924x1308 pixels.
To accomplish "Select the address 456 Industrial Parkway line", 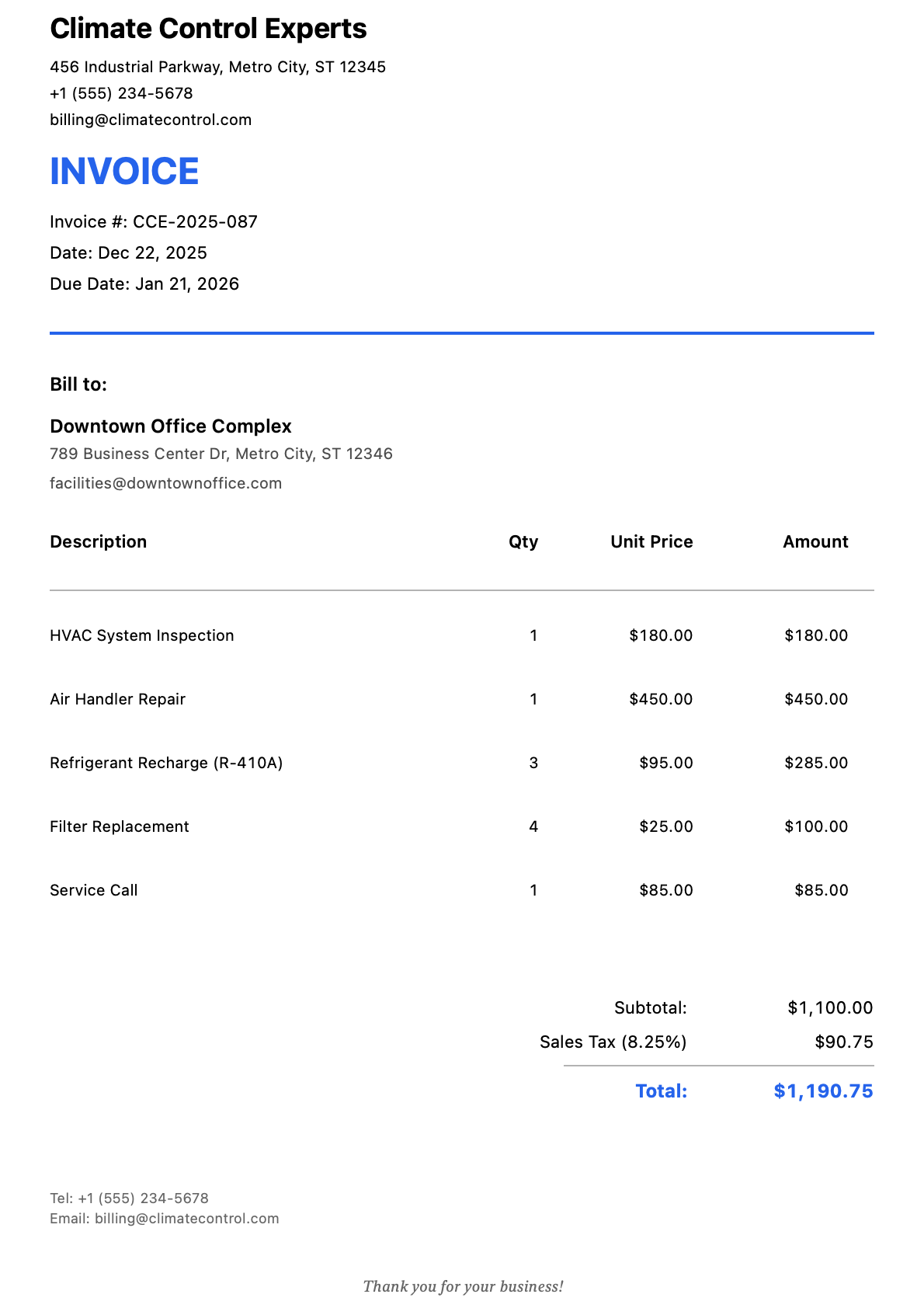I will [x=217, y=67].
